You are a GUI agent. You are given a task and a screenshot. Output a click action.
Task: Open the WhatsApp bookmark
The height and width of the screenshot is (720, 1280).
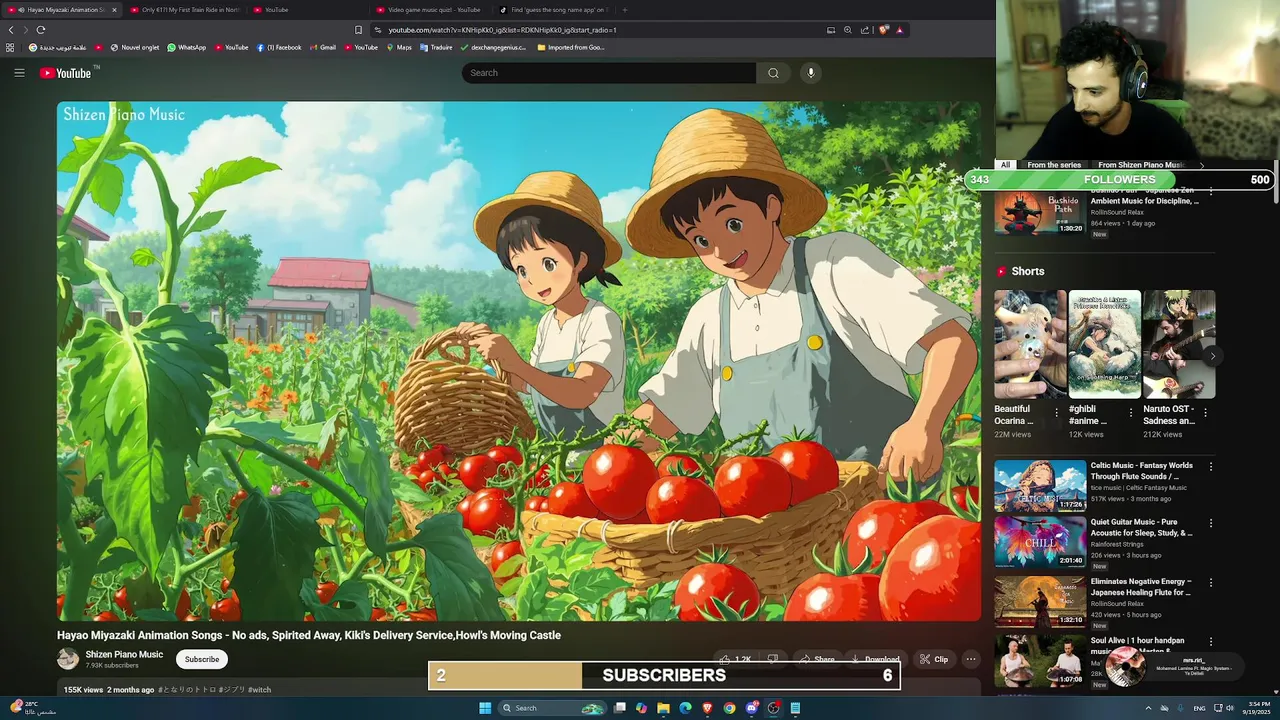point(186,47)
